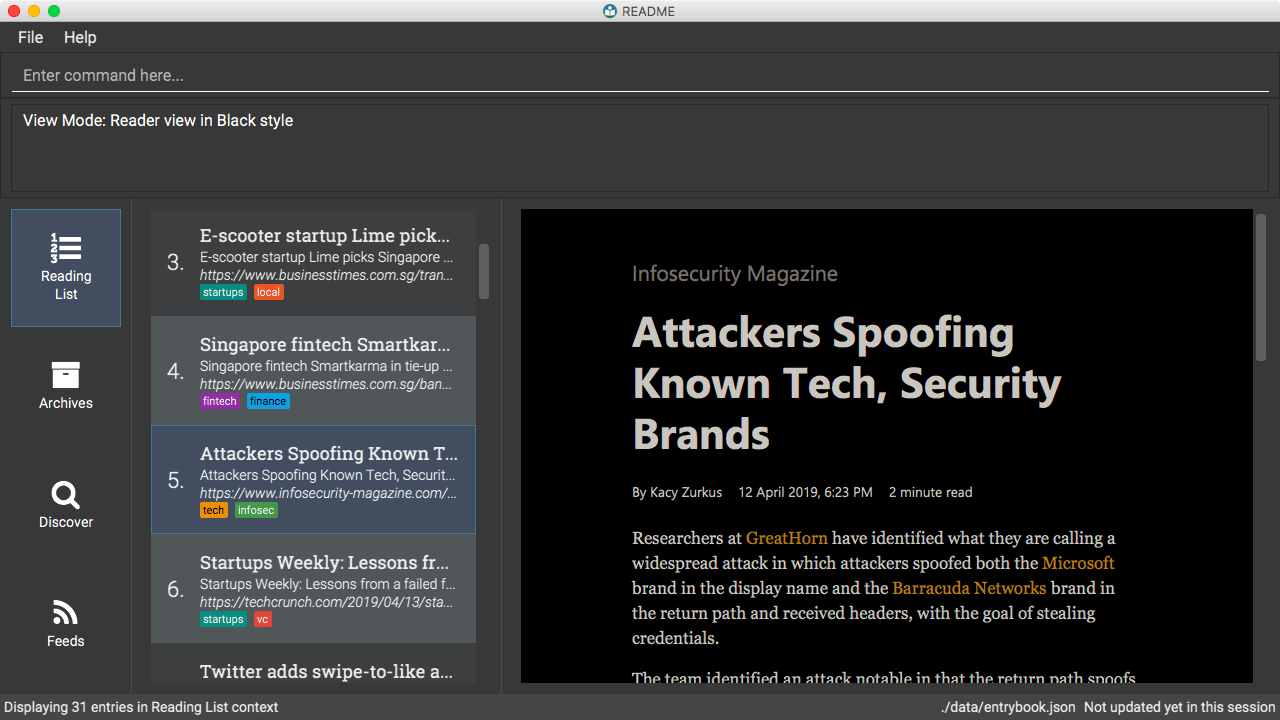Select entry 3 E-scooter startup Lime

click(x=313, y=262)
